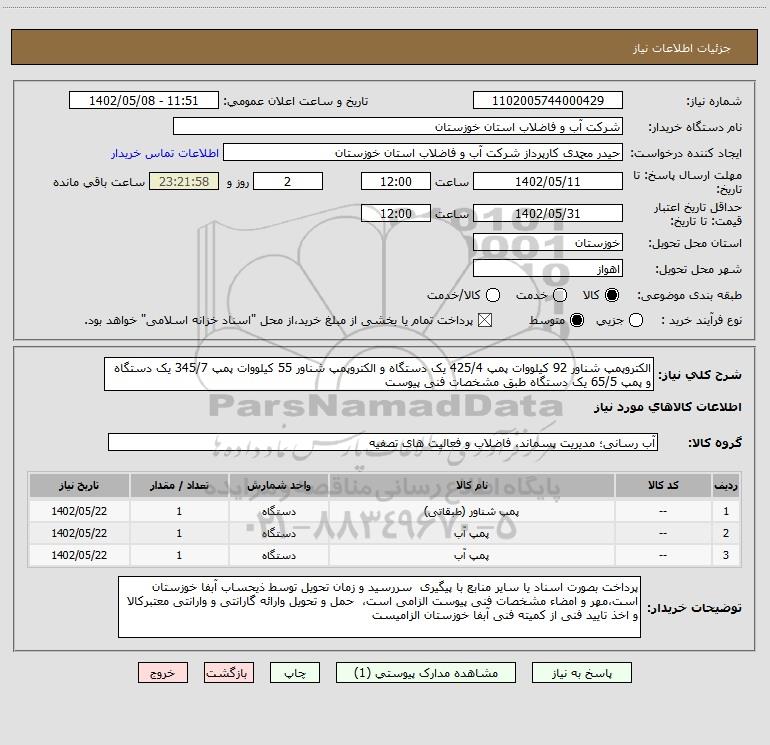Click the چاپ print button
The width and height of the screenshot is (770, 745).
click(x=295, y=673)
